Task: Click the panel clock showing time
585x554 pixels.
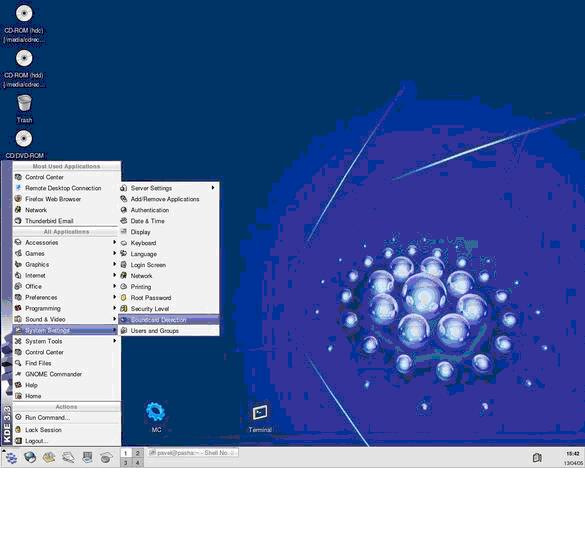Action: point(573,454)
